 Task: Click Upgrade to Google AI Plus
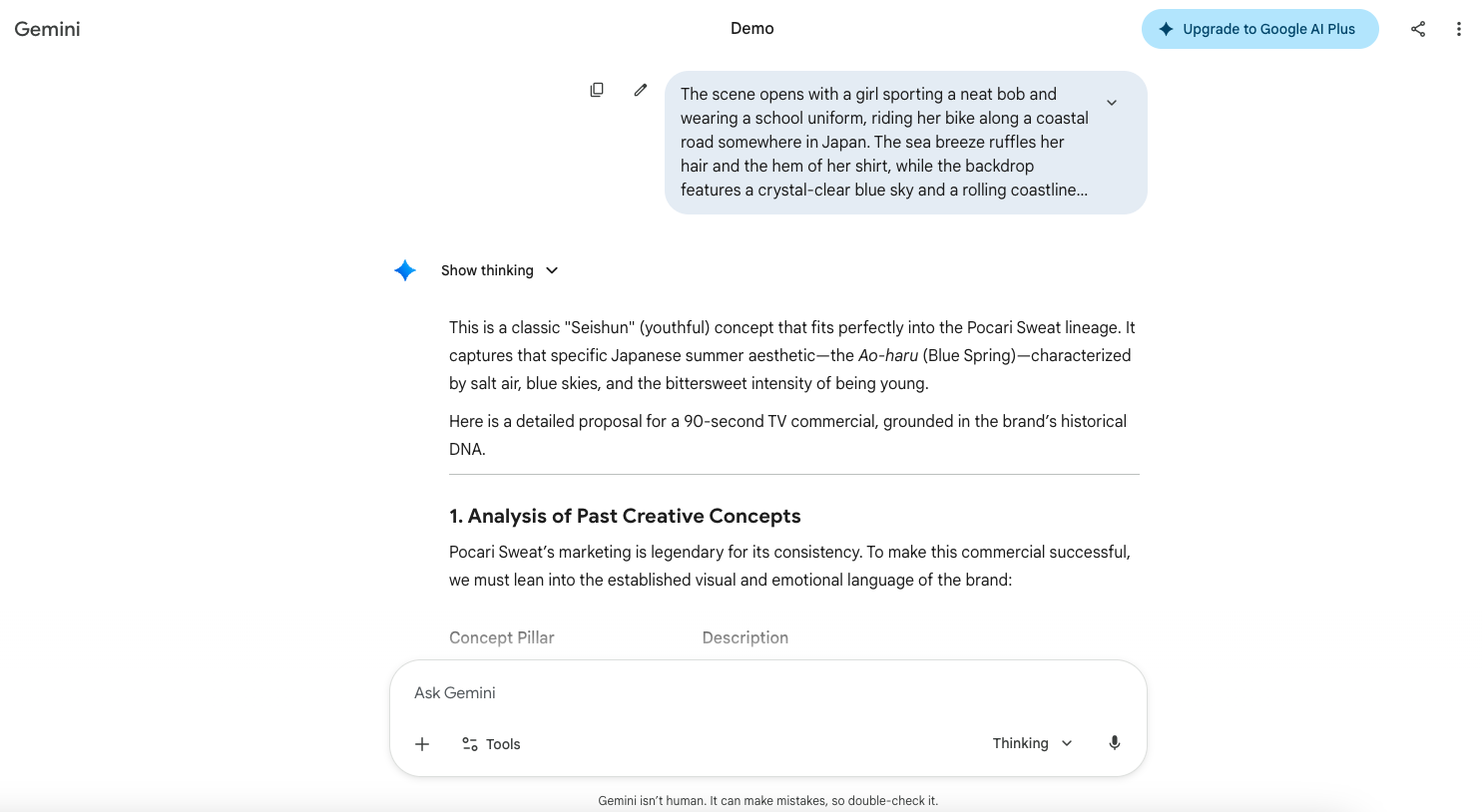point(1259,29)
